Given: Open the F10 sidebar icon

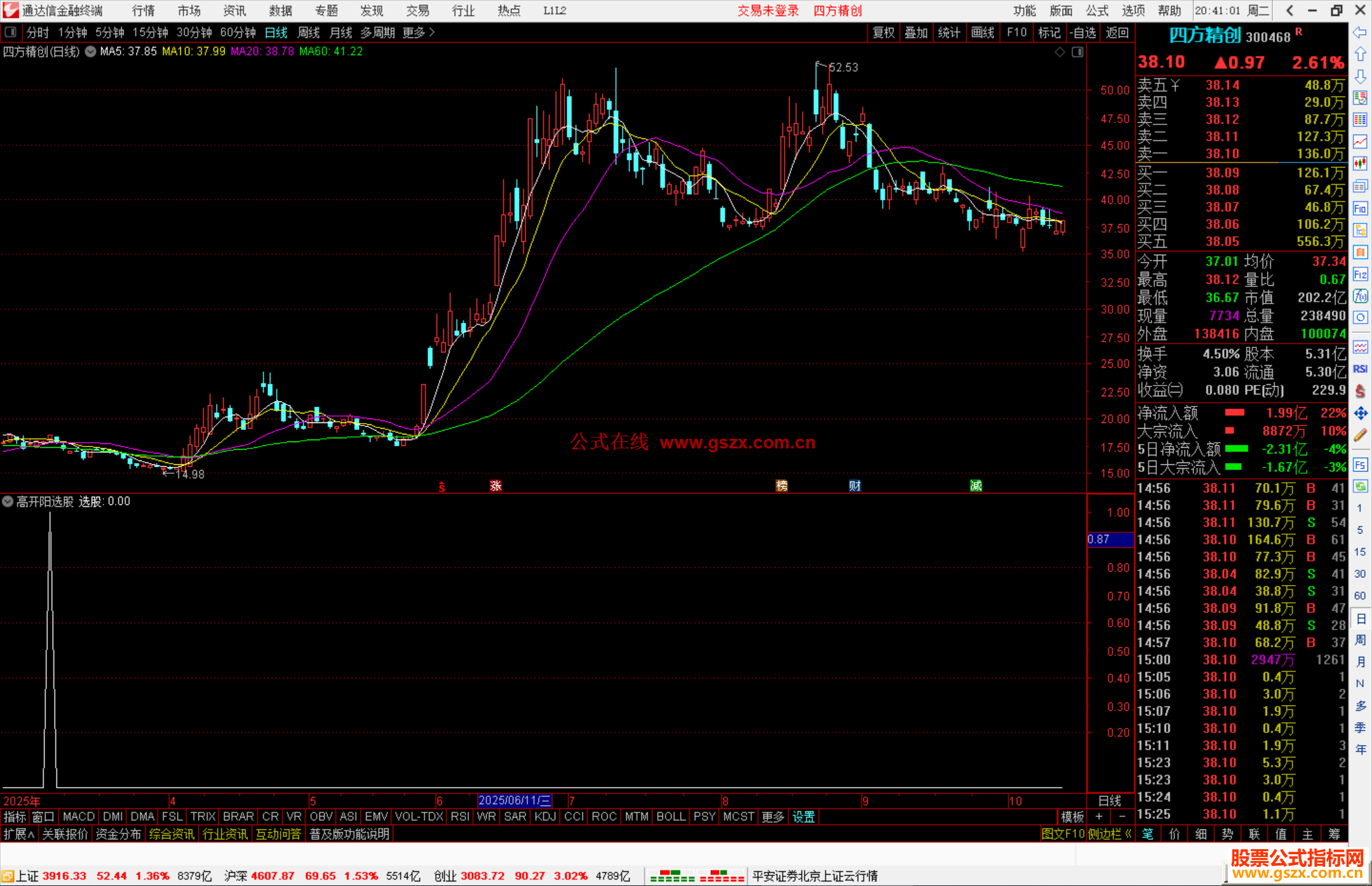Looking at the screenshot, I should click(x=1360, y=208).
